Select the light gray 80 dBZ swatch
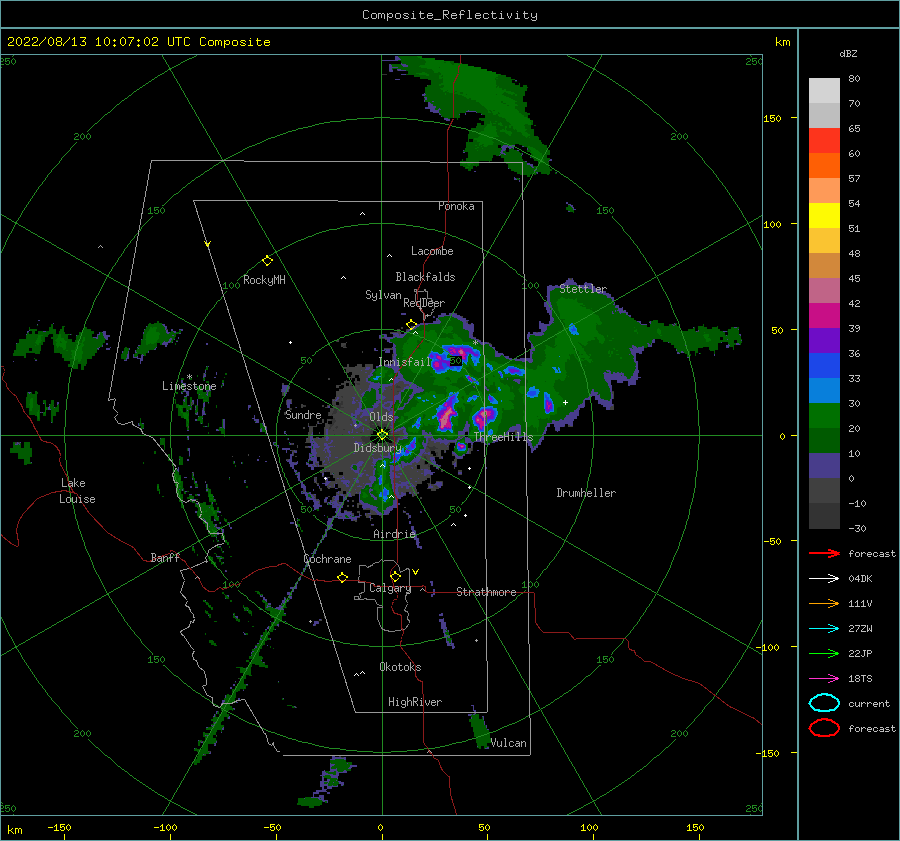900x841 pixels. point(824,90)
